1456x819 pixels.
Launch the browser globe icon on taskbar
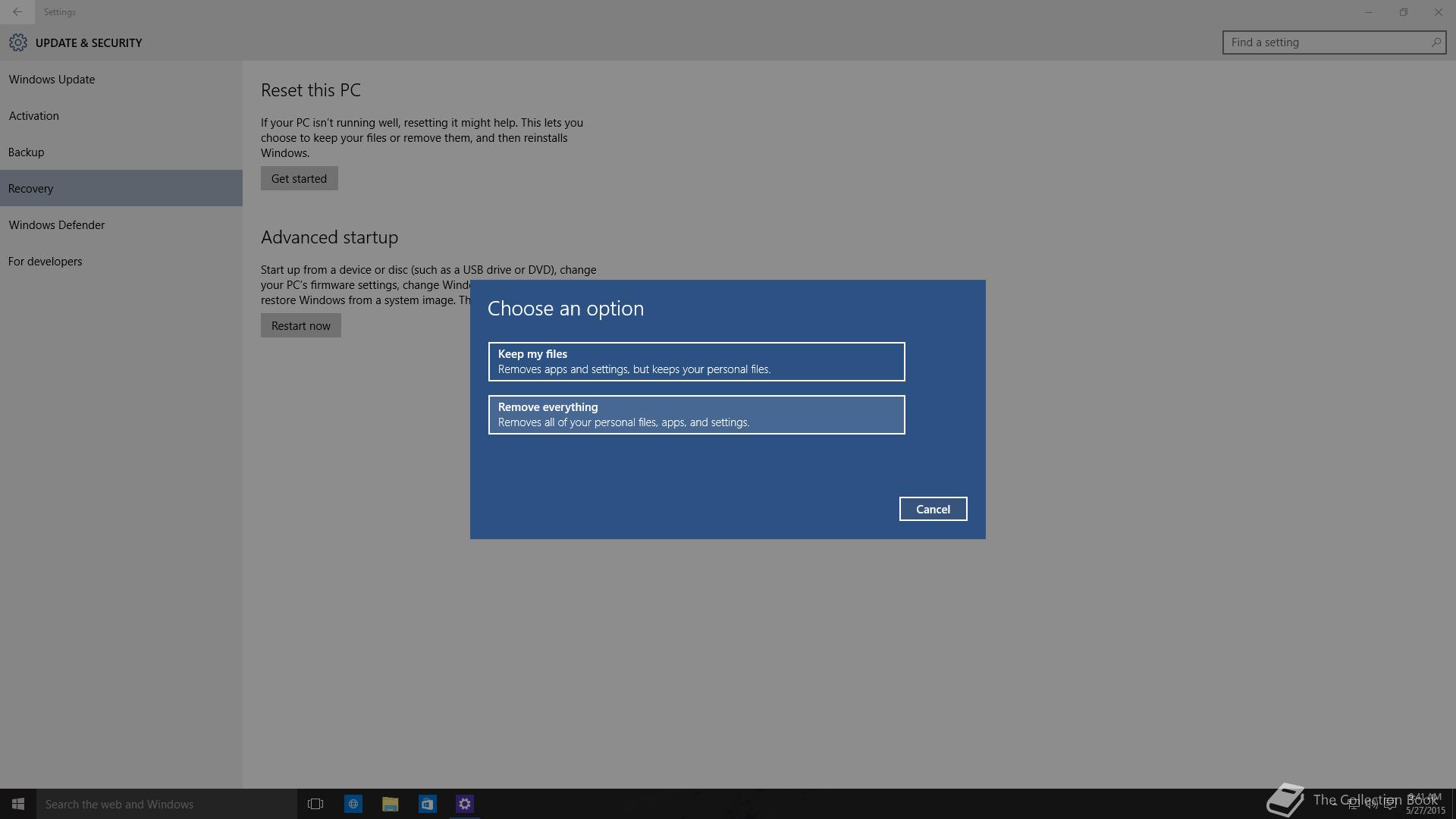point(353,804)
